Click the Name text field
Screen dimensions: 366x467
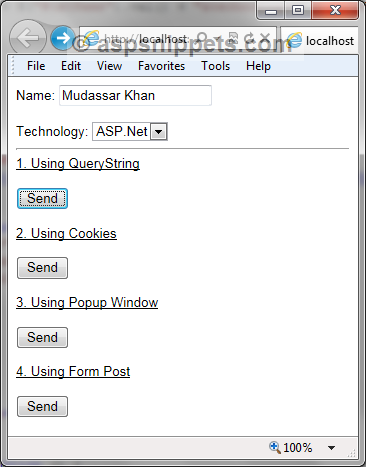point(135,96)
